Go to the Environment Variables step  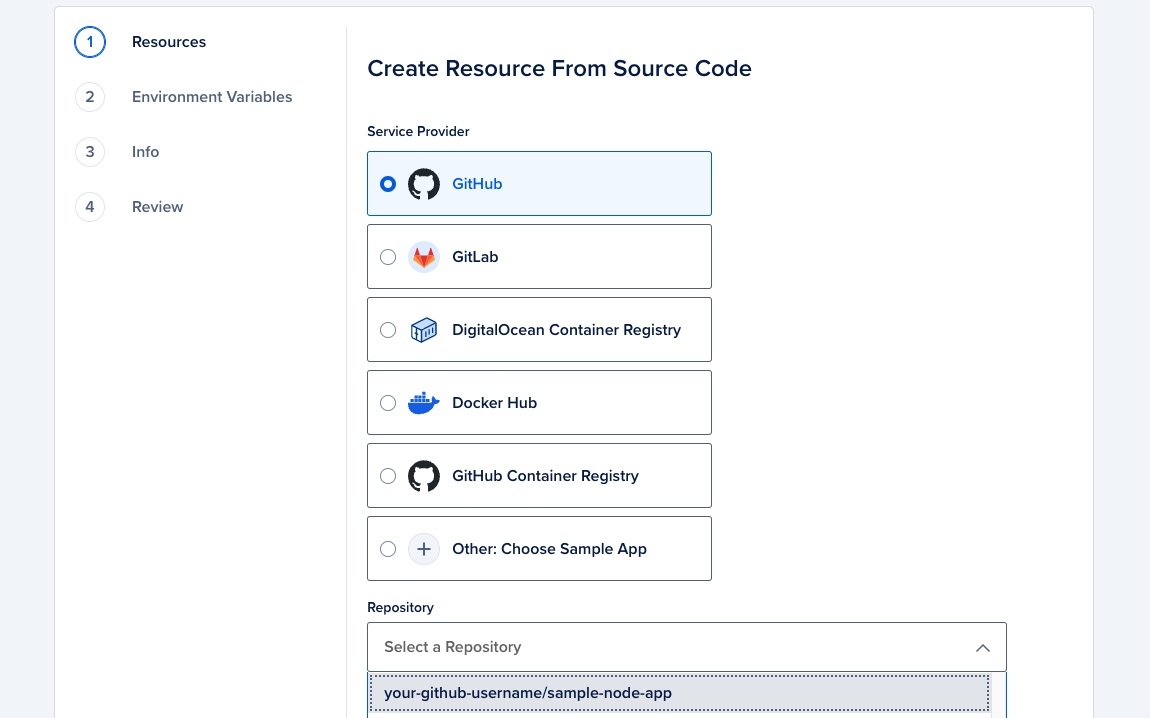pyautogui.click(x=212, y=97)
